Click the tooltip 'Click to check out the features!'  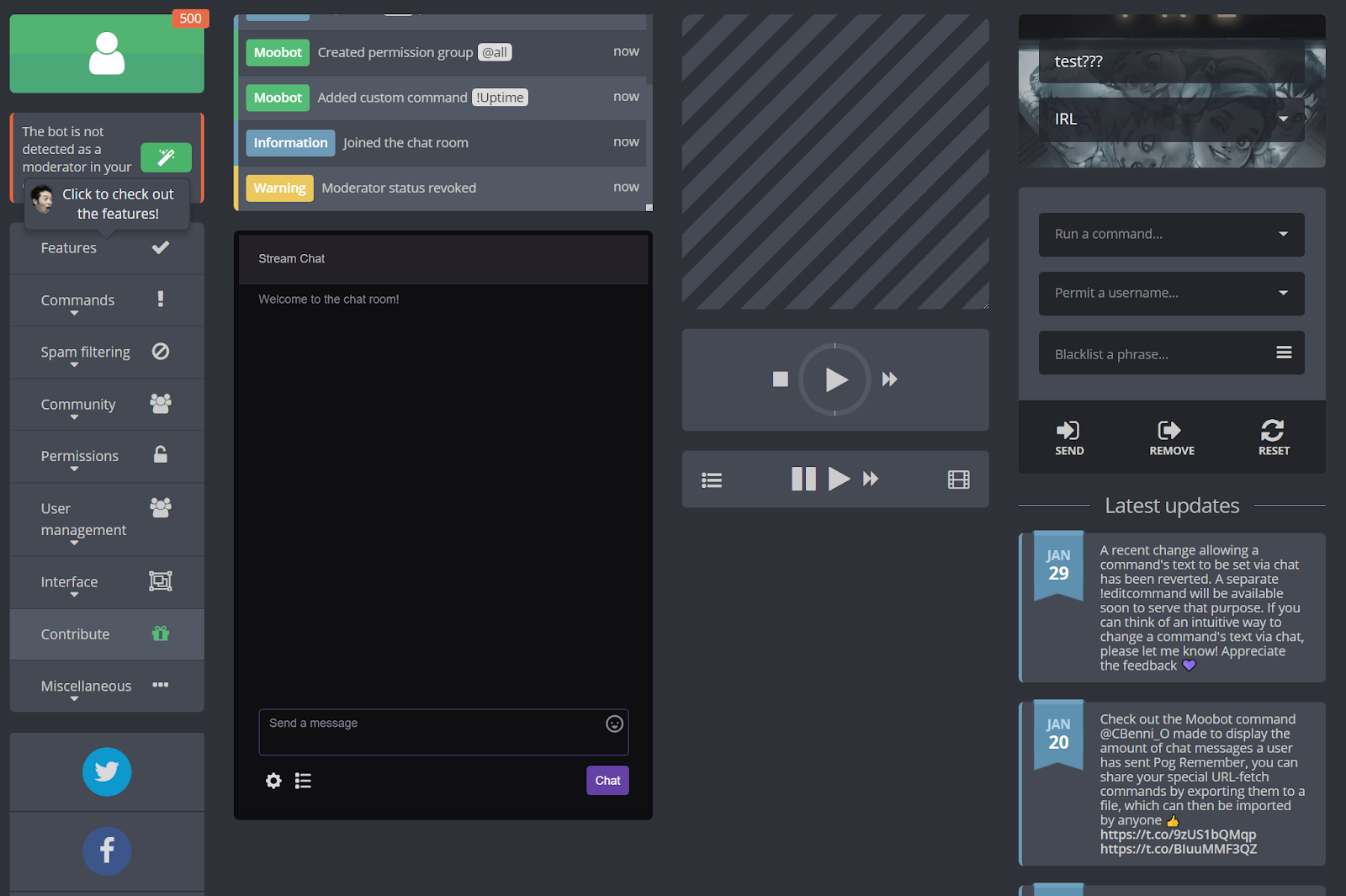point(108,204)
